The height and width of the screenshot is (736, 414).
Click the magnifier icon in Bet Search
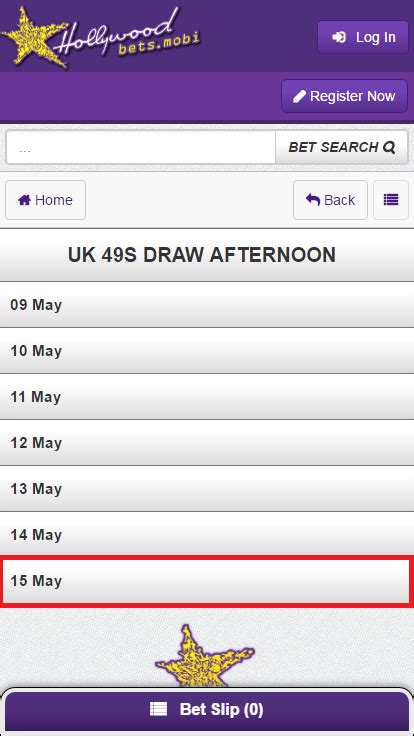(x=389, y=147)
